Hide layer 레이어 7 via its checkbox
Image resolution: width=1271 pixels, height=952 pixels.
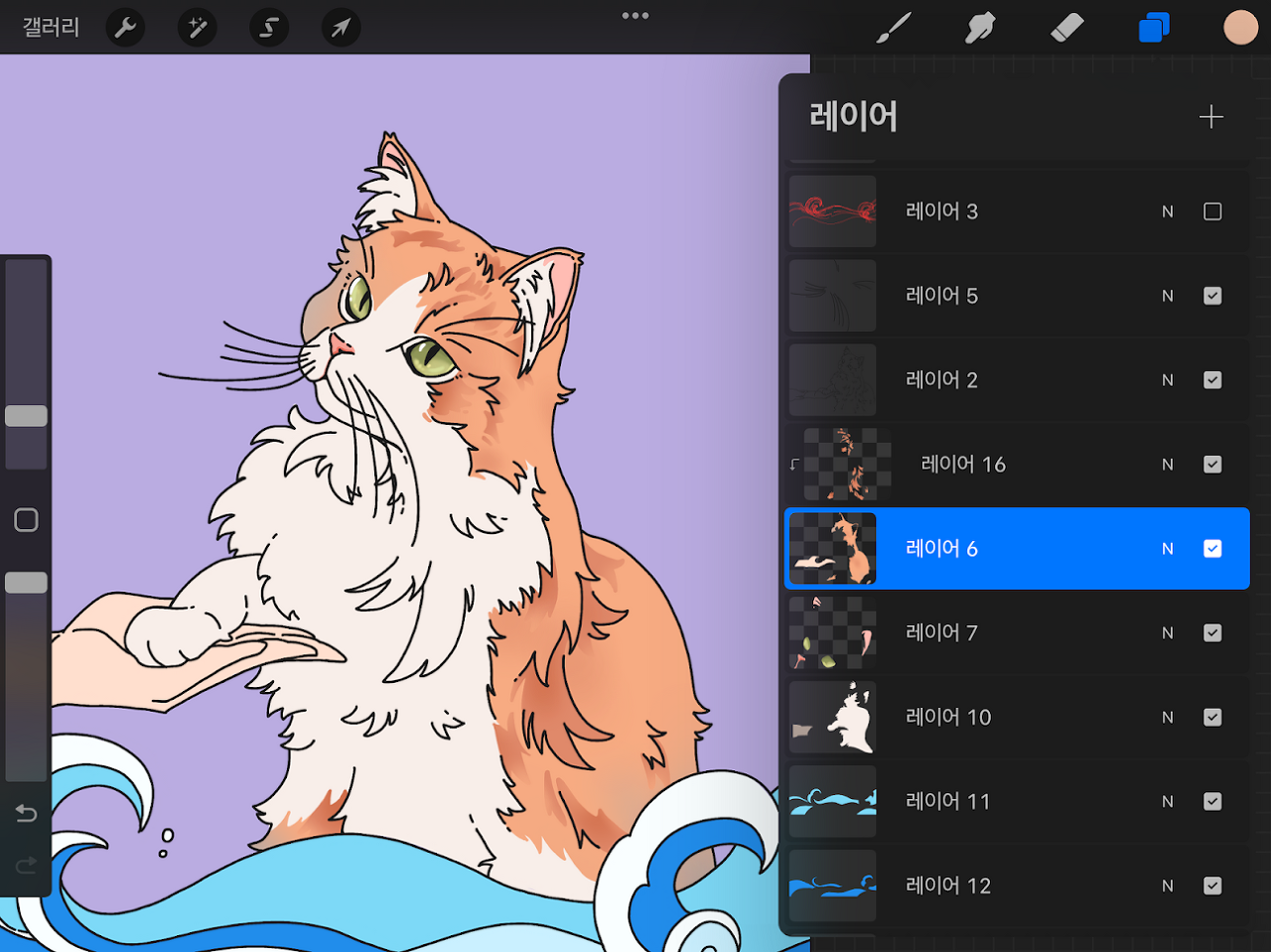tap(1212, 633)
